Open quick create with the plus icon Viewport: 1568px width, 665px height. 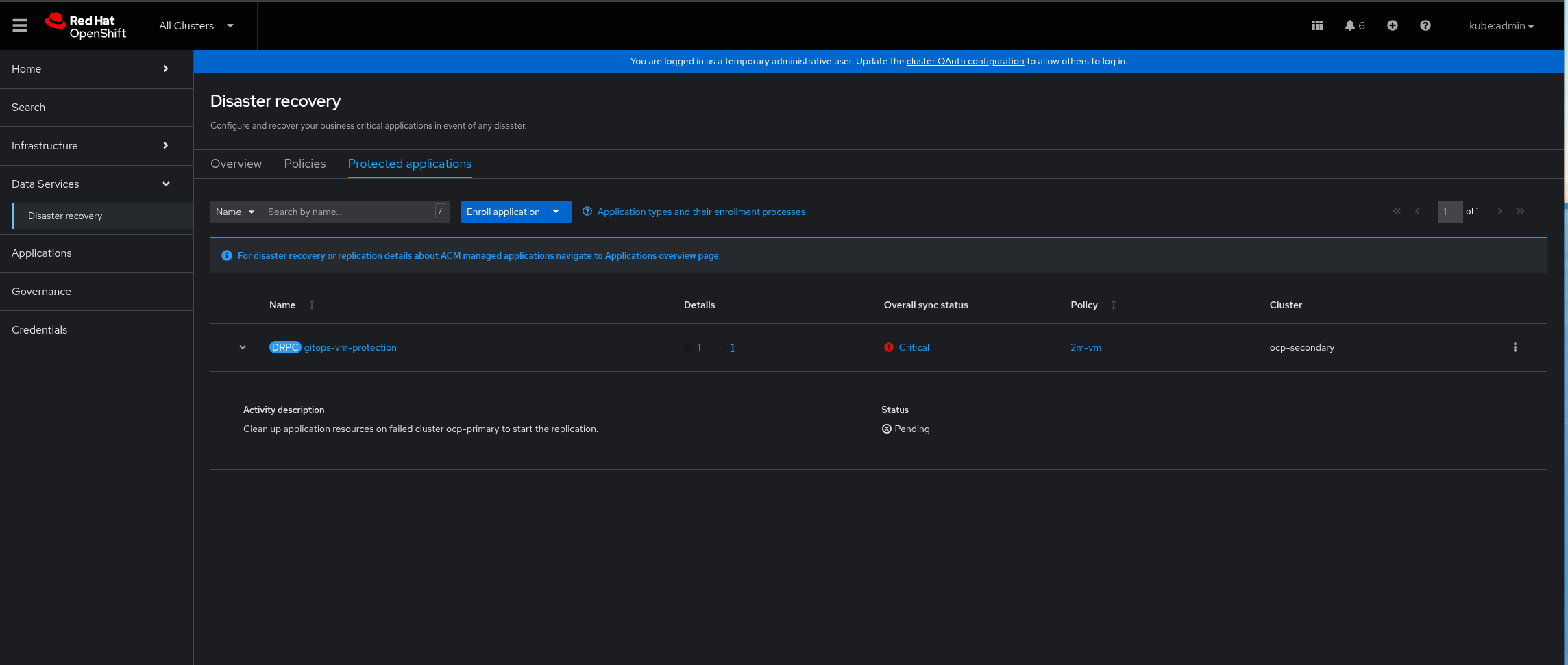[x=1393, y=25]
